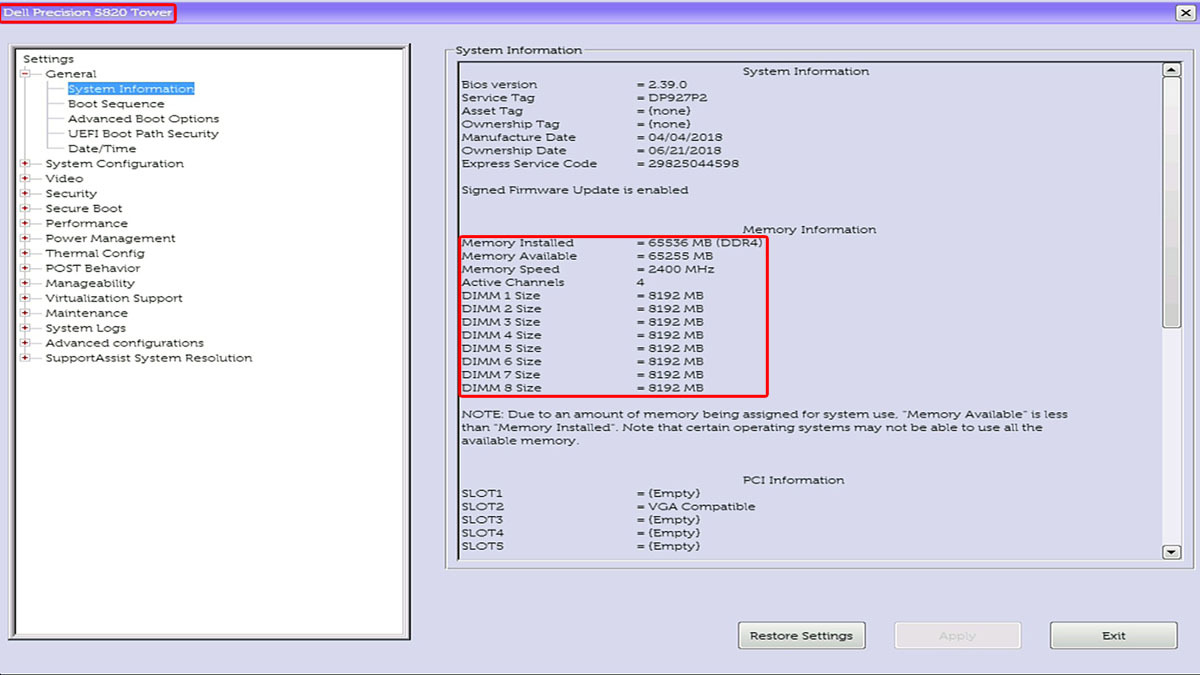Click the PCI Information heading
This screenshot has height=675, width=1200.
[x=793, y=480]
